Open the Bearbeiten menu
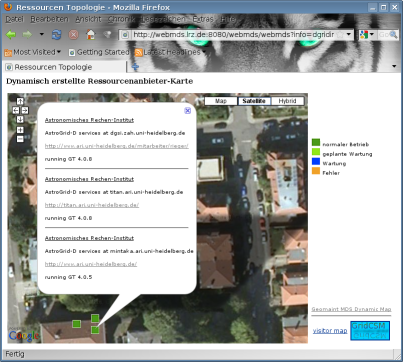Viewport: 403px width, 362px height. click(49, 19)
